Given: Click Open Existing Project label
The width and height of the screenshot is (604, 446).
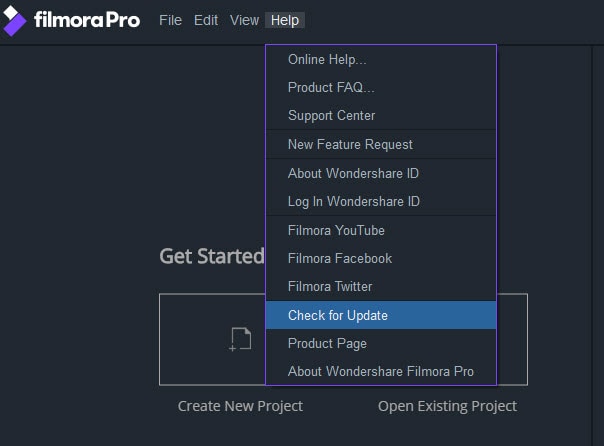Looking at the screenshot, I should (447, 406).
